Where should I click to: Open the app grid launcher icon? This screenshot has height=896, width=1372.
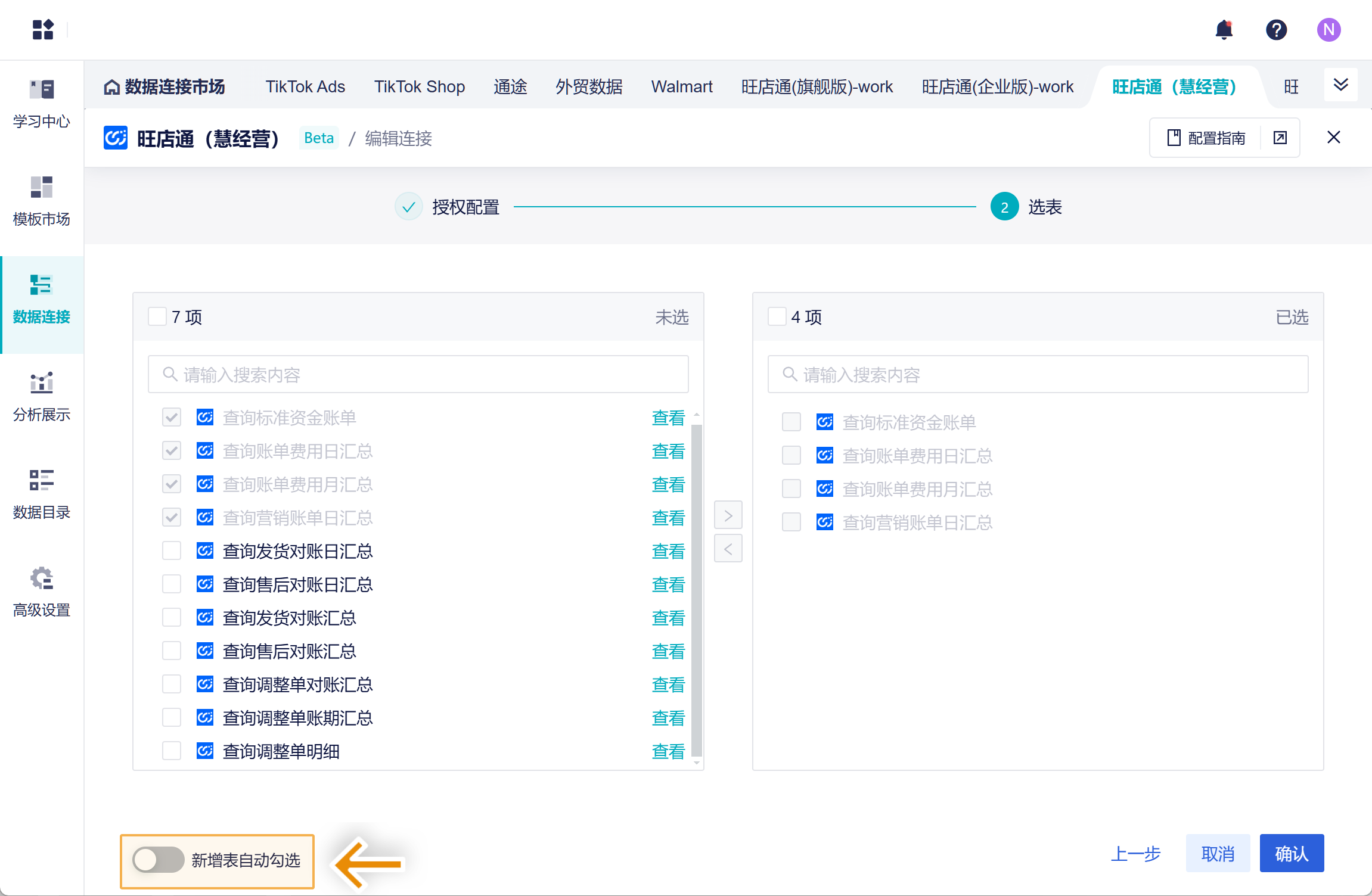pyautogui.click(x=43, y=29)
